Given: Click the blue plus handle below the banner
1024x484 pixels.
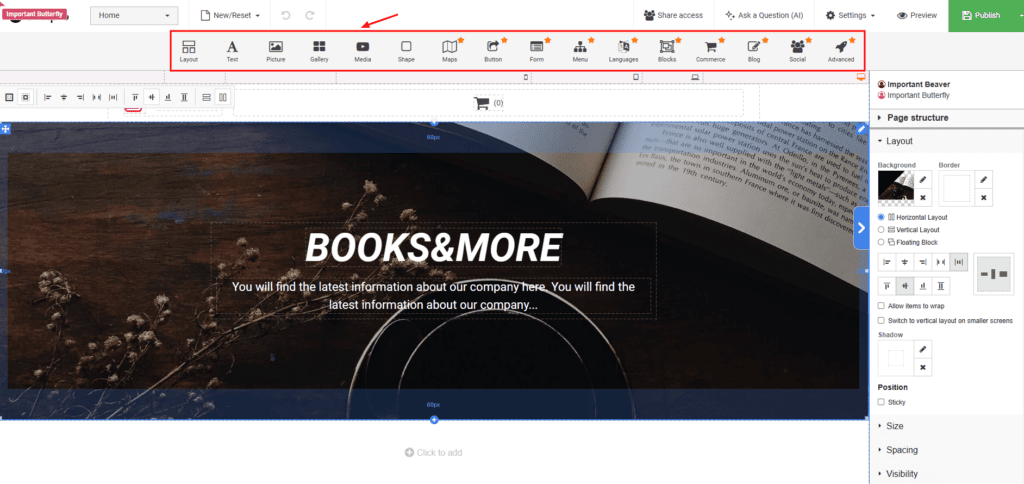Looking at the screenshot, I should (434, 419).
